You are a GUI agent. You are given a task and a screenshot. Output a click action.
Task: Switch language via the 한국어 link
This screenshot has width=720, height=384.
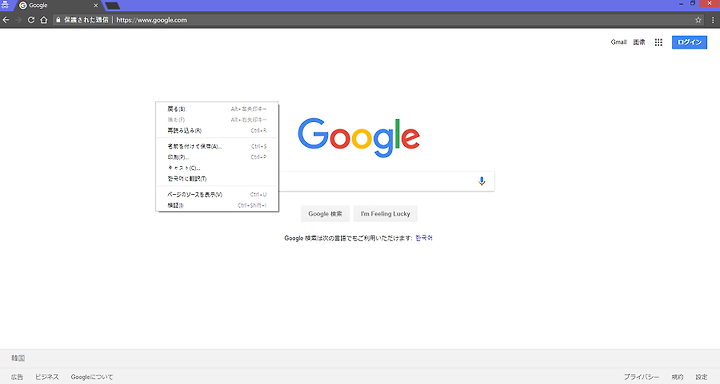click(424, 238)
